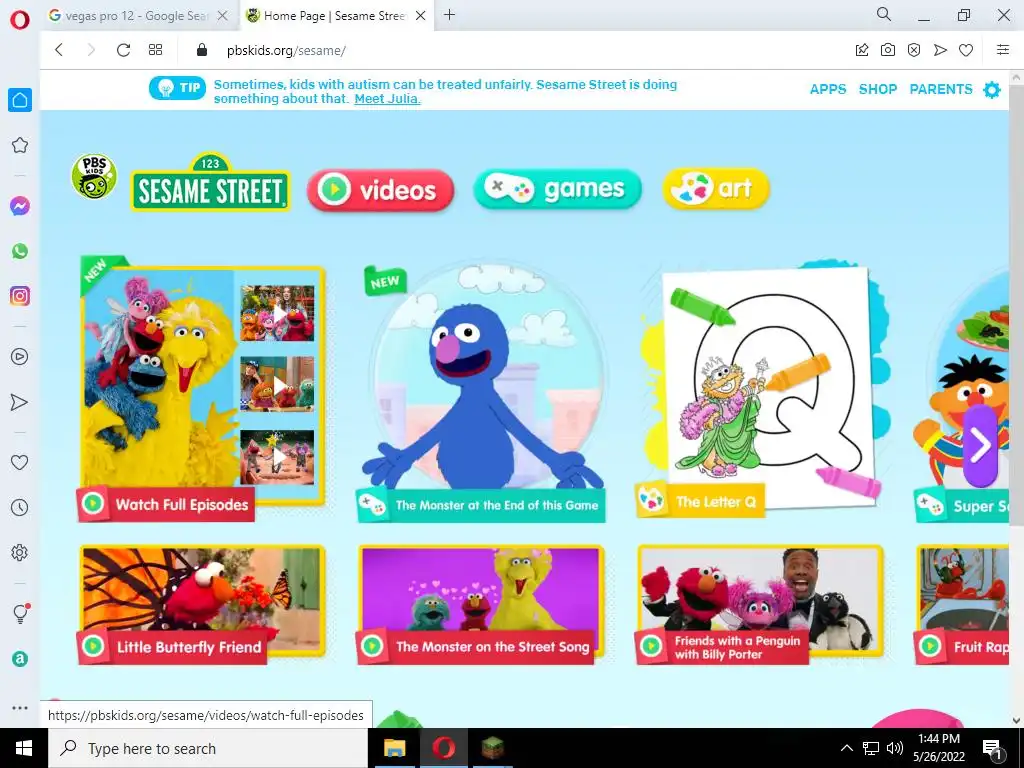Add page to bookmarks heart icon
1024x768 pixels.
(x=966, y=50)
